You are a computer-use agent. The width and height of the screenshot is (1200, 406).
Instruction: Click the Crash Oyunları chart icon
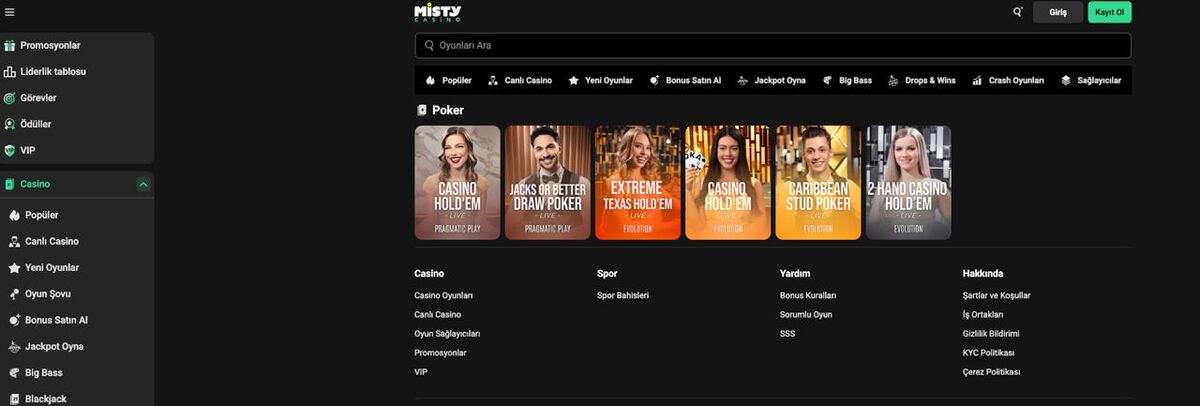tap(977, 80)
